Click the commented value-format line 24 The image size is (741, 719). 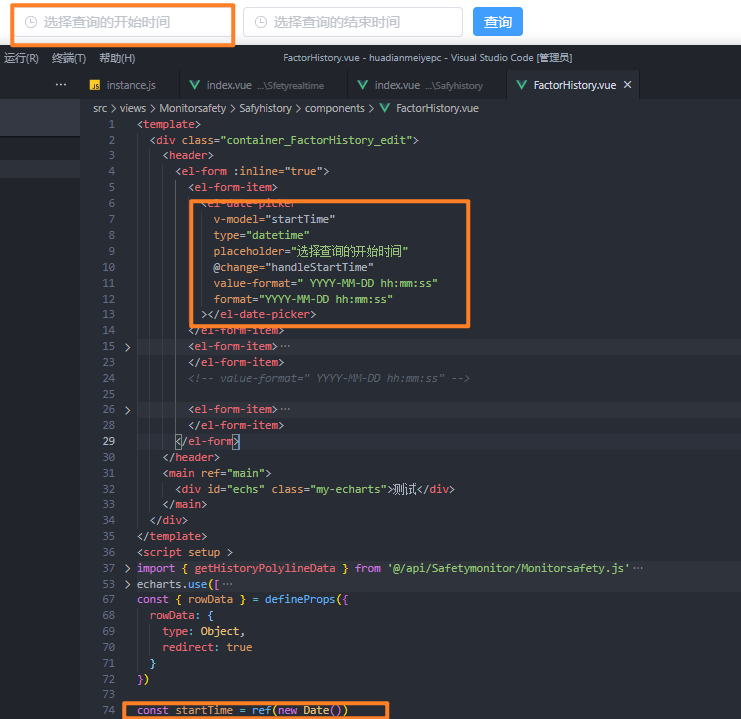point(329,378)
